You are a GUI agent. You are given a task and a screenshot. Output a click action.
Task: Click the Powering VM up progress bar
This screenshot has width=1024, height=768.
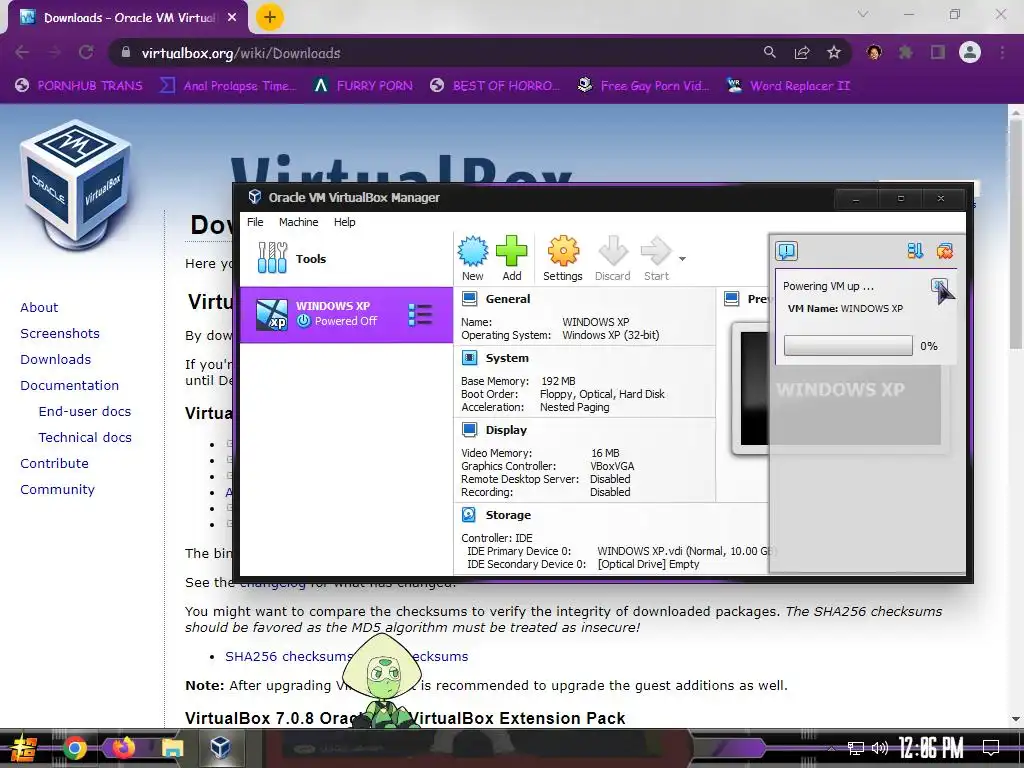(848, 345)
